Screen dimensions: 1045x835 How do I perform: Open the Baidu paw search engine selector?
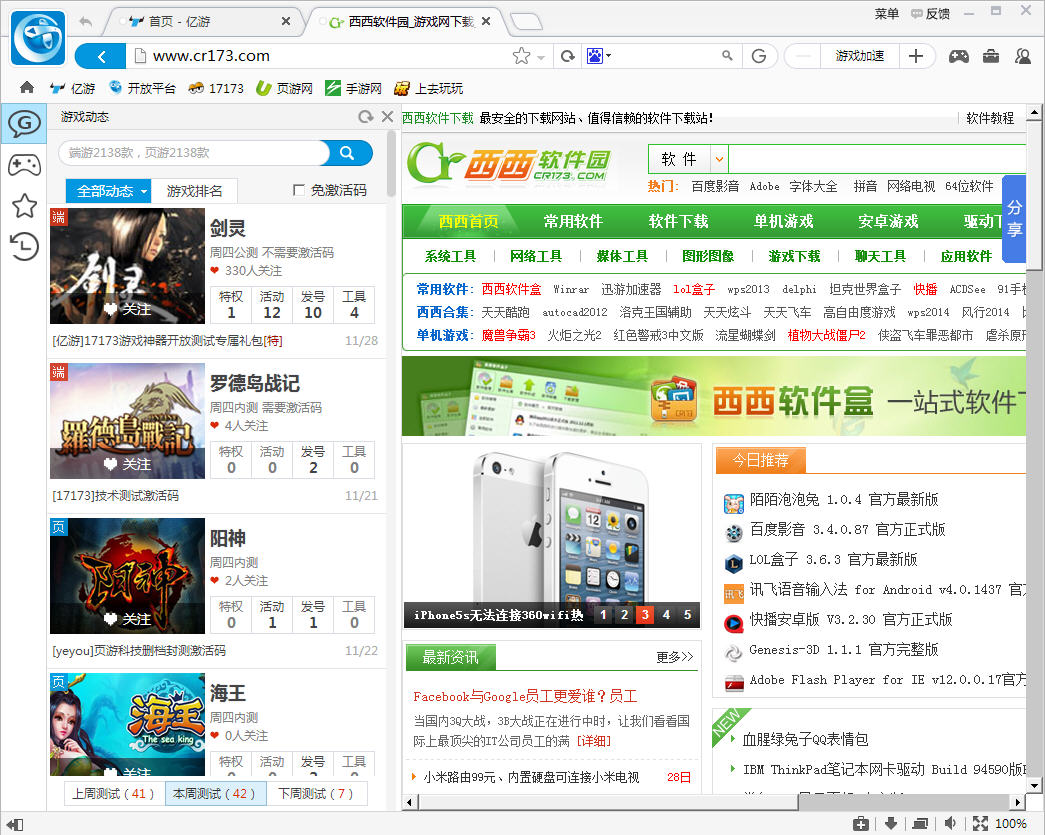(598, 56)
